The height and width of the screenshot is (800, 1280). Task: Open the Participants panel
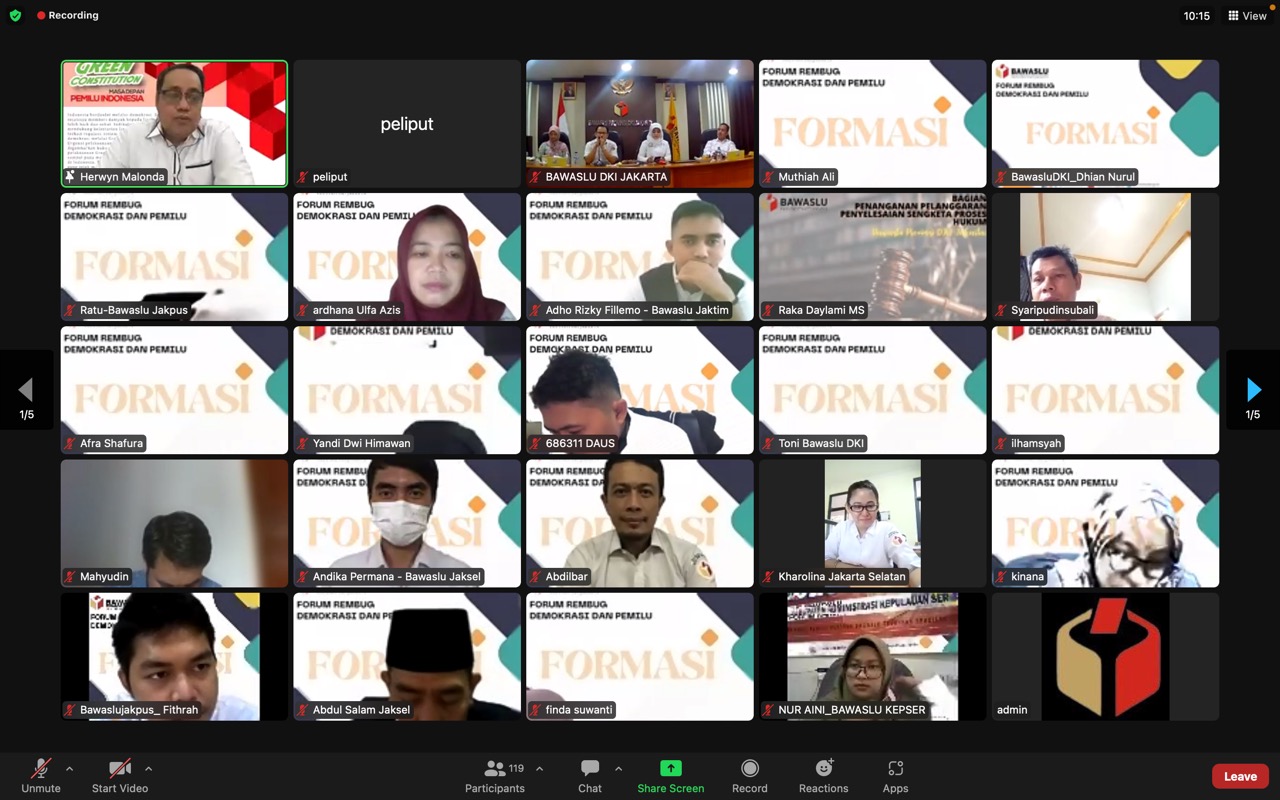(494, 775)
